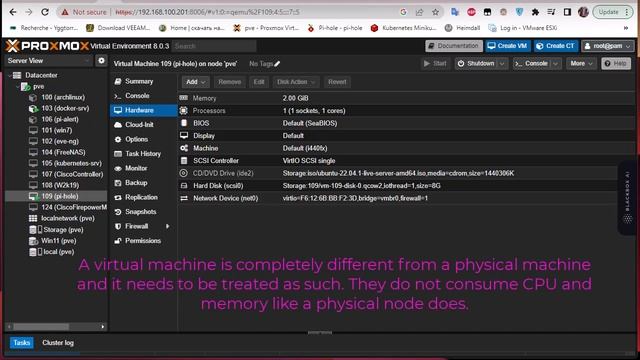Click the 103 (docker-srv) container icon
640x360 pixels.
pos(33,109)
